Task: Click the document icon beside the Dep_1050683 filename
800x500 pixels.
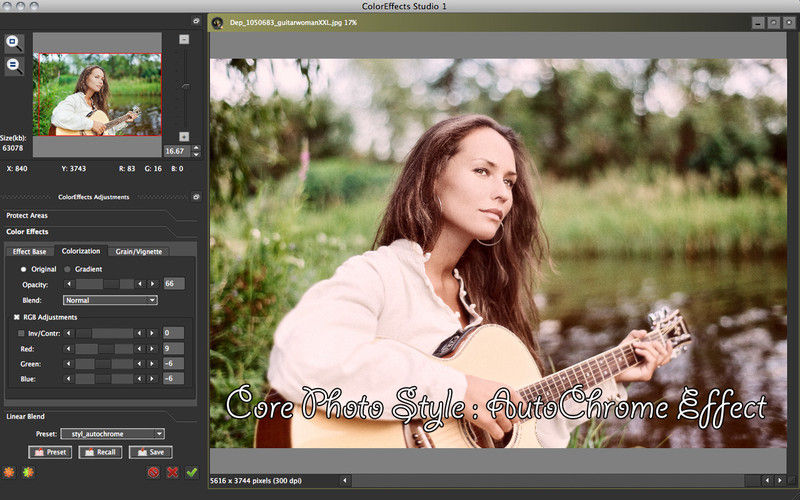Action: coord(217,23)
